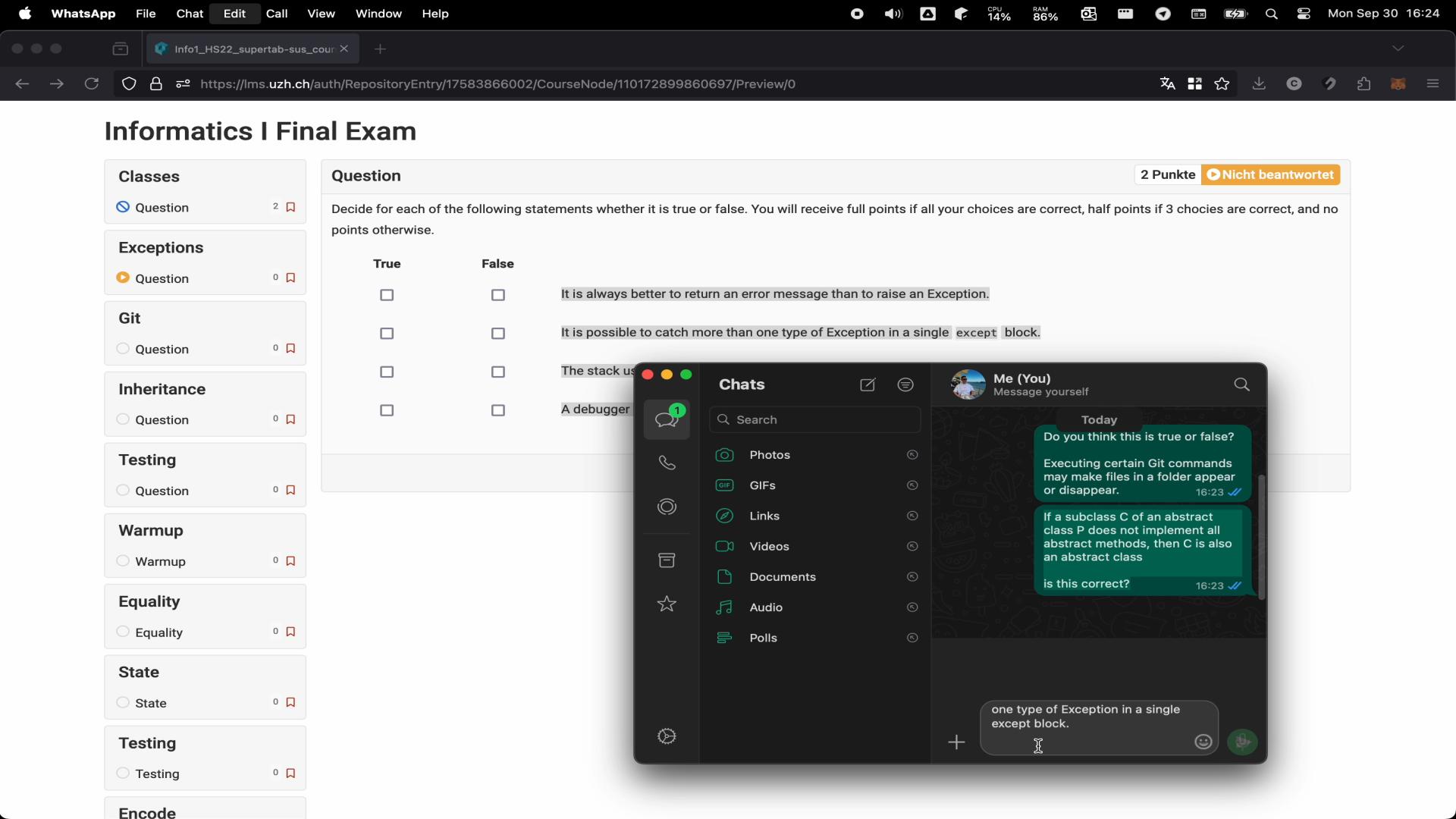
Task: Toggle True checkbox for first statement
Action: 386,294
